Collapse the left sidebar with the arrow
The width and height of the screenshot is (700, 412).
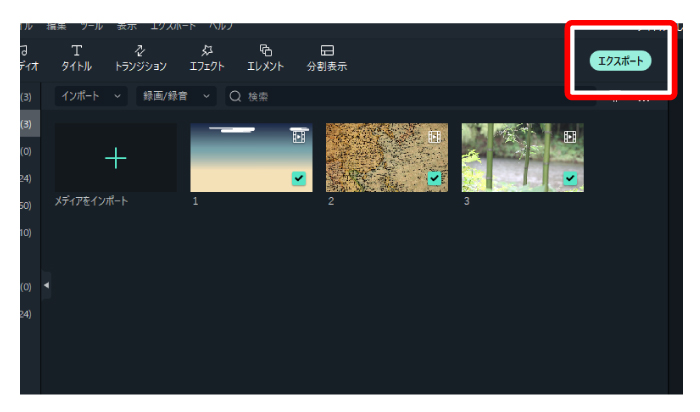point(47,286)
